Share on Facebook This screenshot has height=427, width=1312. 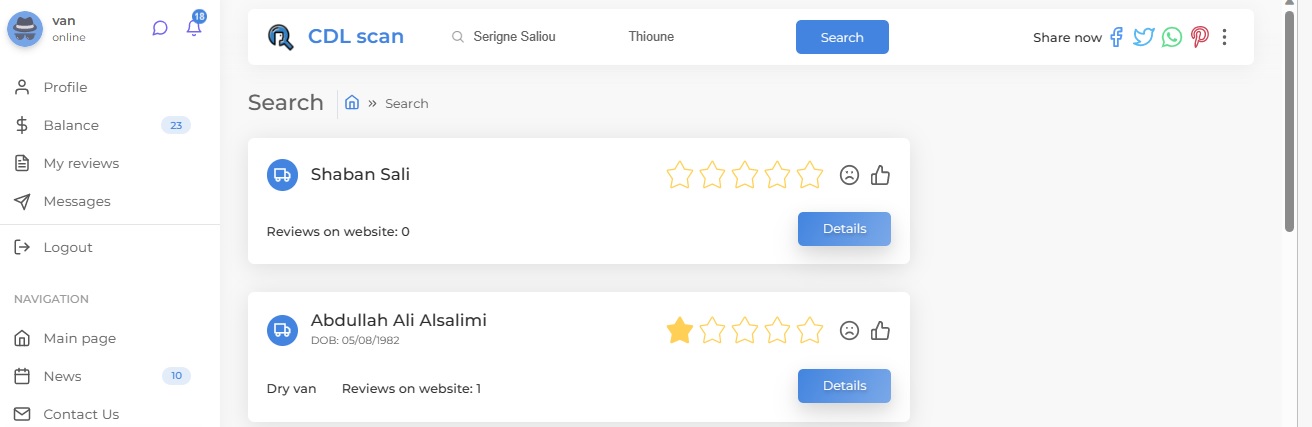(x=1117, y=37)
